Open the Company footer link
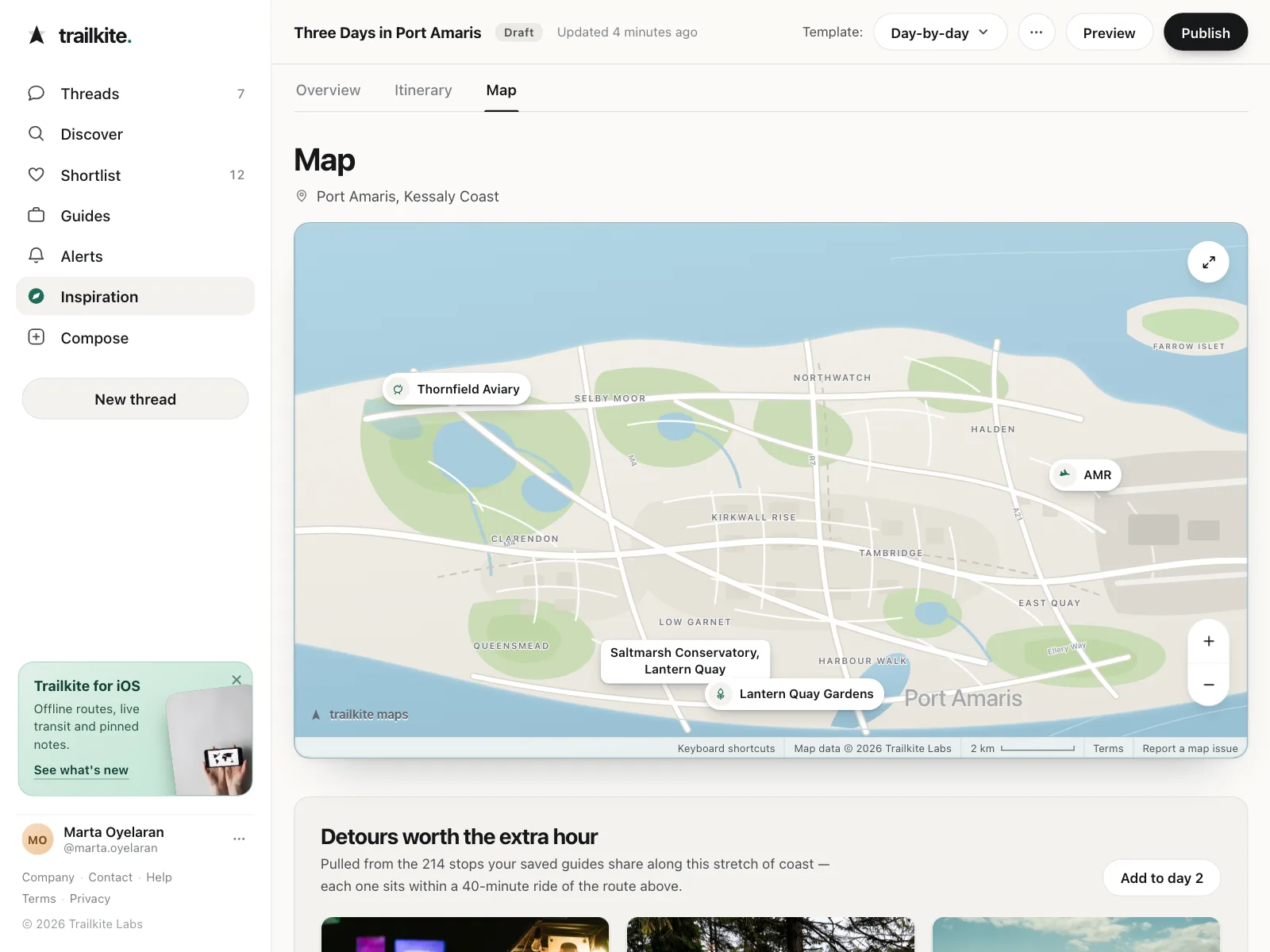Viewport: 1270px width, 952px height. pos(48,877)
